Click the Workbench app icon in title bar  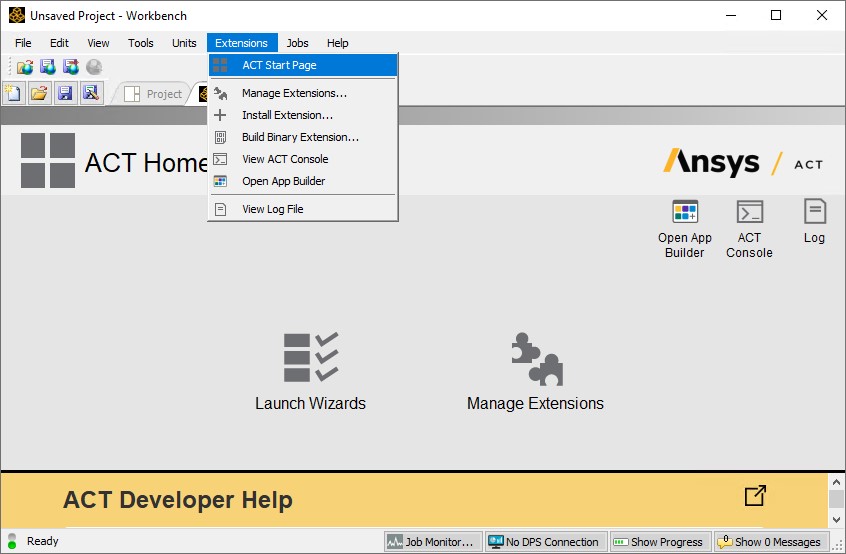click(x=17, y=15)
